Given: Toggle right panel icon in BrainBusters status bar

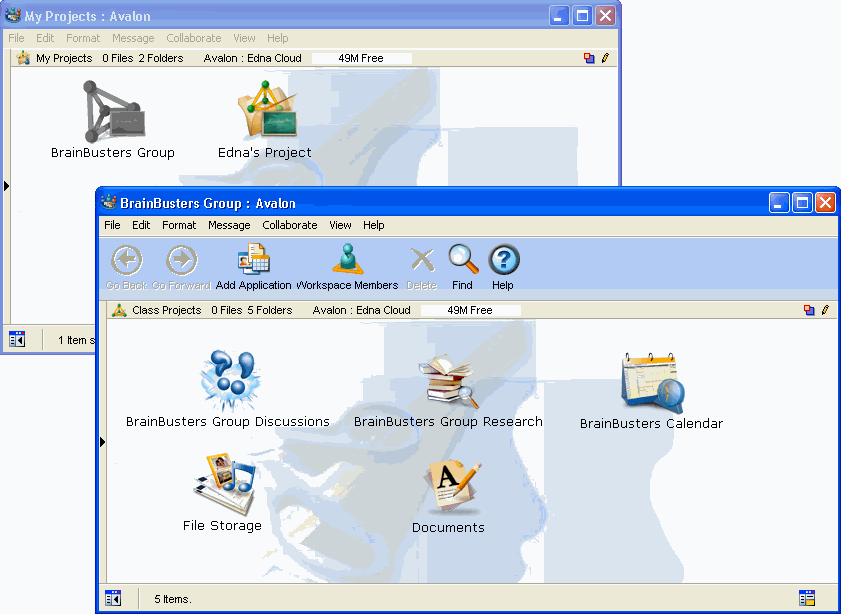Looking at the screenshot, I should pyautogui.click(x=807, y=598).
